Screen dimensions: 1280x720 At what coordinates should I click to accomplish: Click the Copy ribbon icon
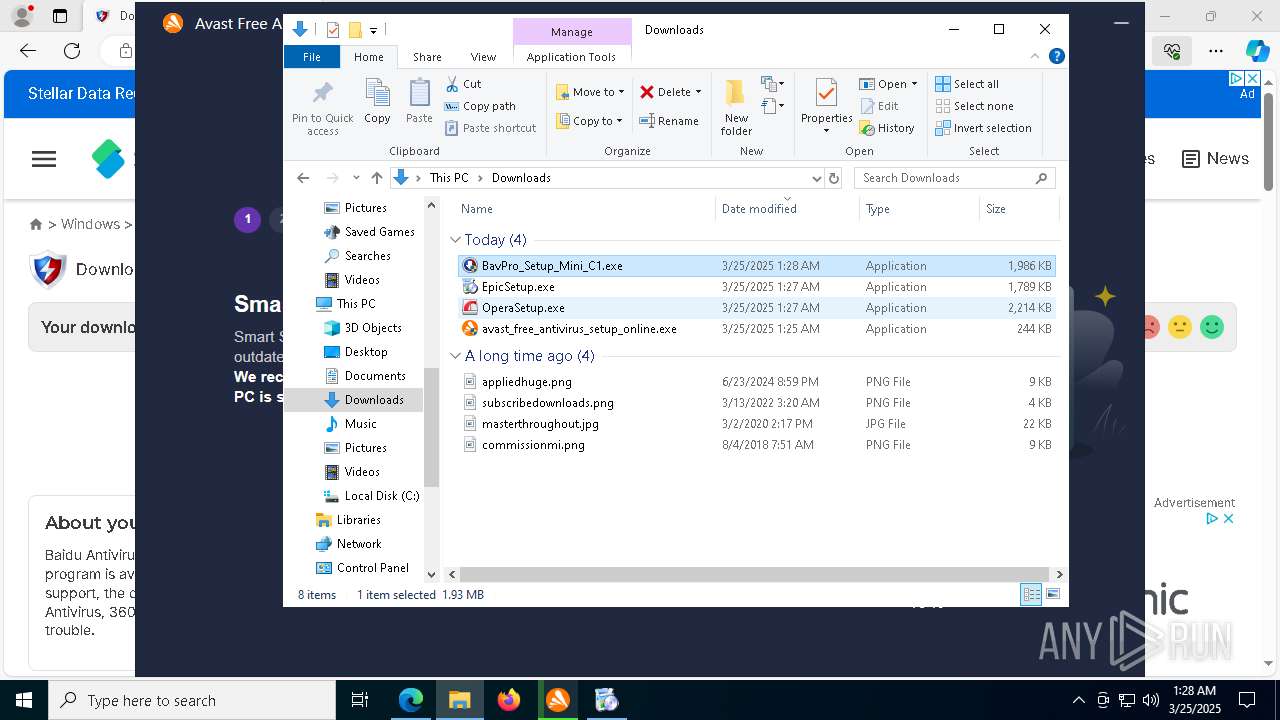(377, 102)
